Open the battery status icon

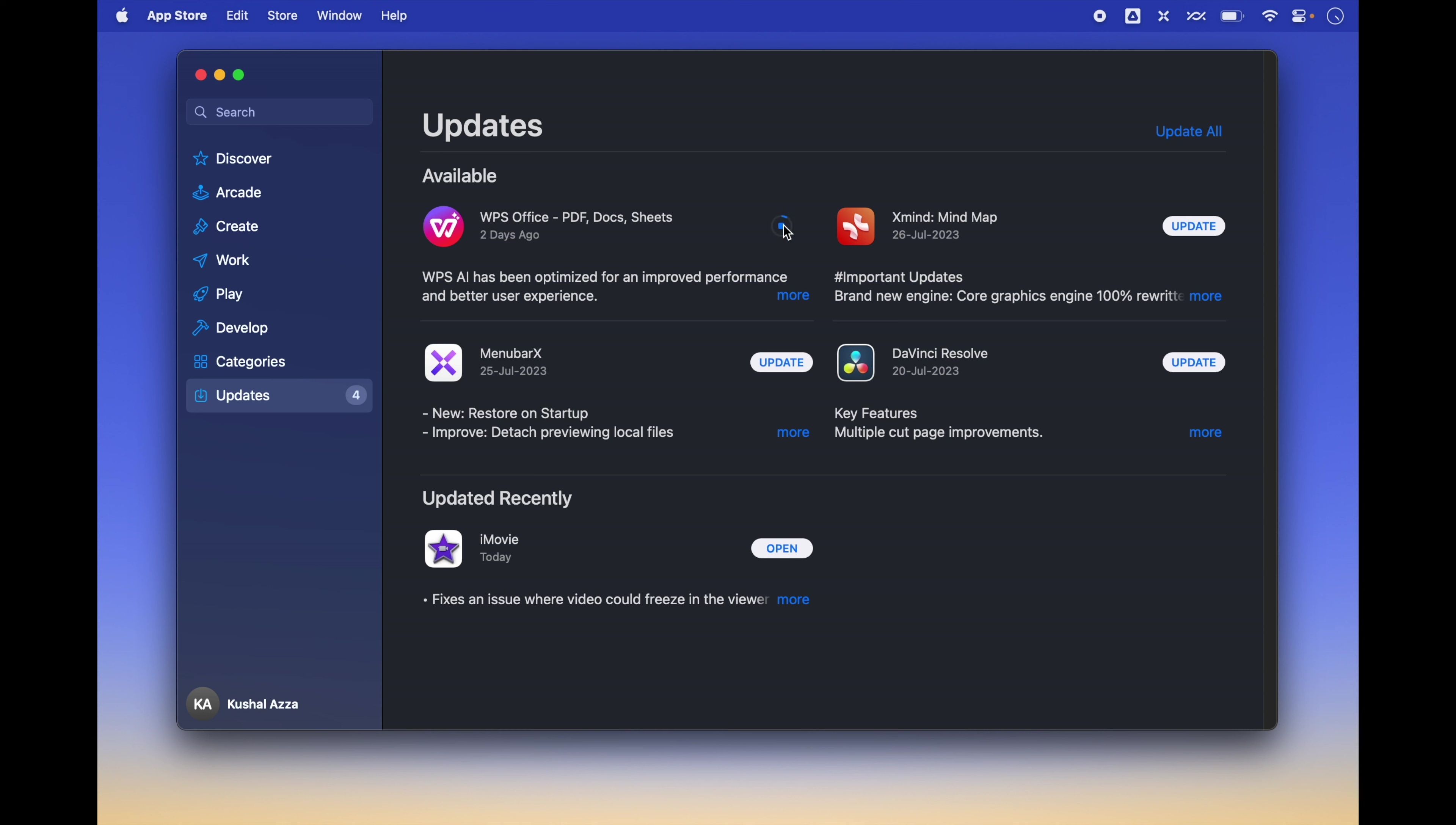click(1232, 16)
